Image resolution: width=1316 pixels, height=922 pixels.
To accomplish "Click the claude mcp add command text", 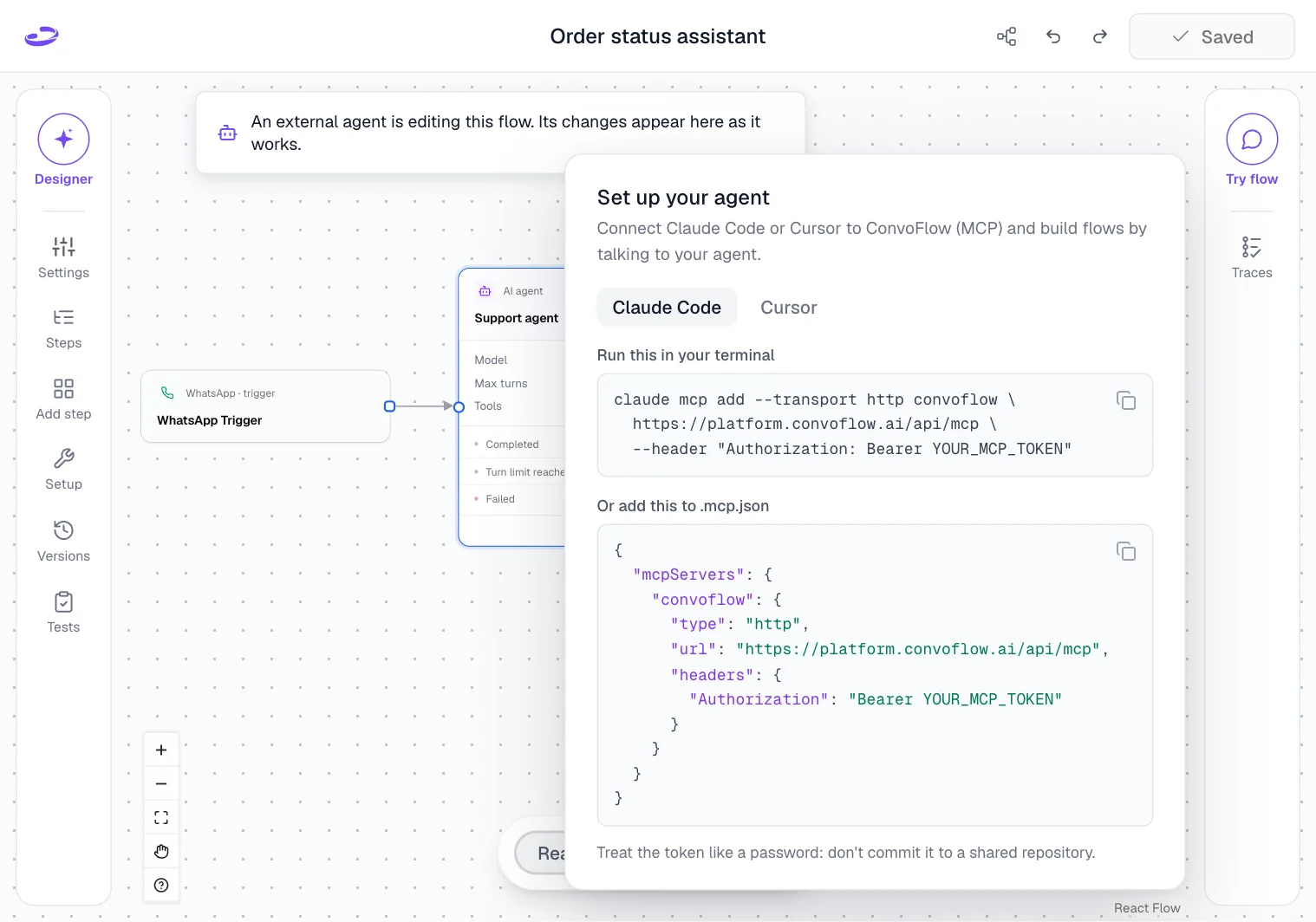I will pyautogui.click(x=843, y=425).
